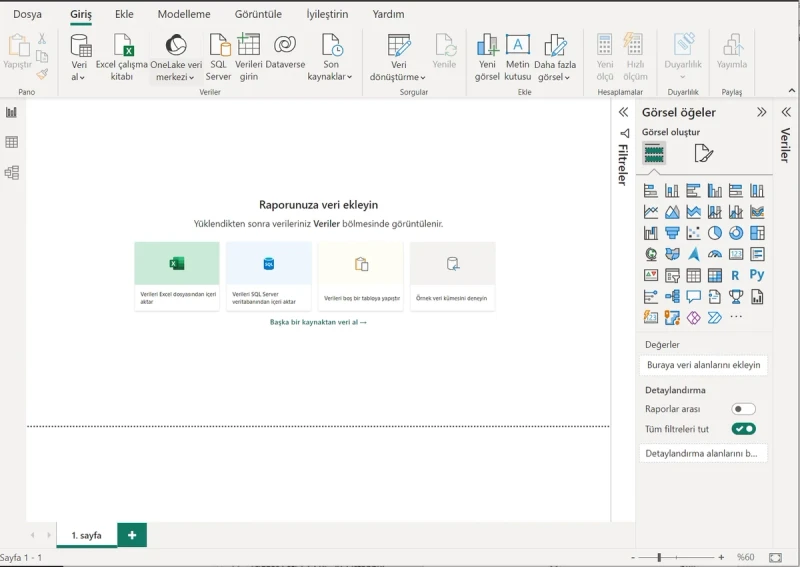This screenshot has height=567, width=800.
Task: Select the Build visual (Görsel oluştur) tab icon
Action: (x=654, y=153)
